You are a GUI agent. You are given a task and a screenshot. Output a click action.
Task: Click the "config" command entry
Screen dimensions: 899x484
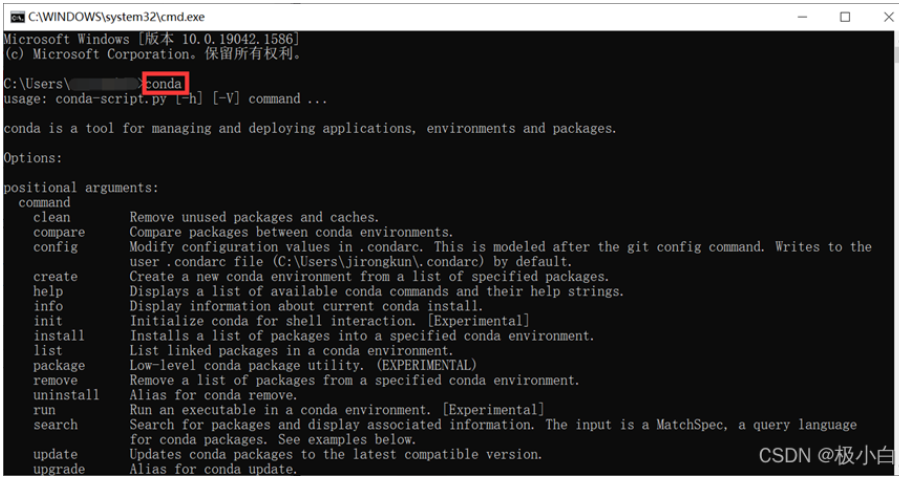[x=55, y=247]
